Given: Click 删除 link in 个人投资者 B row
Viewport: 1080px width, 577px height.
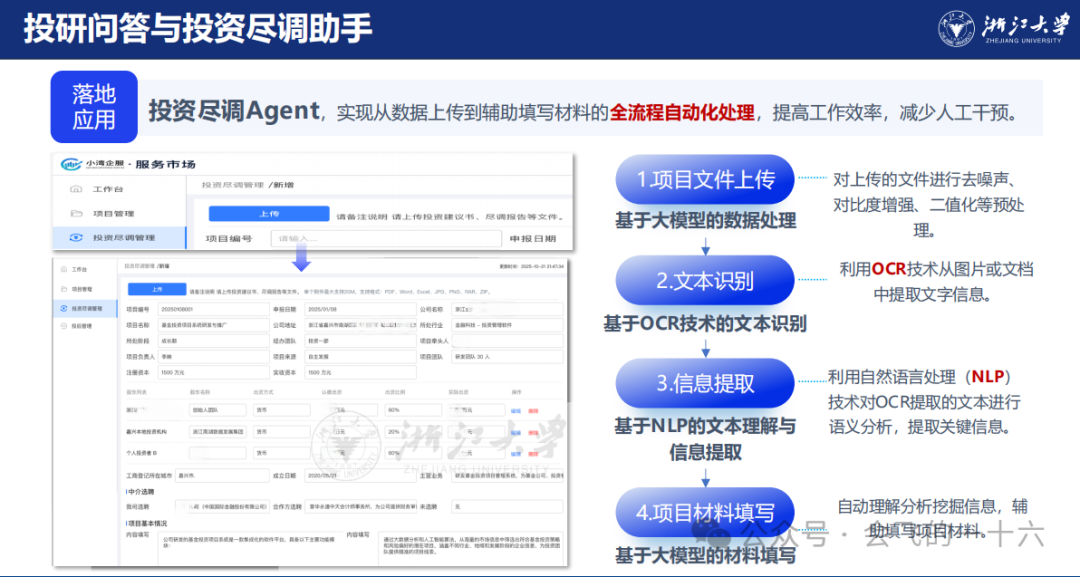Looking at the screenshot, I should (x=533, y=454).
